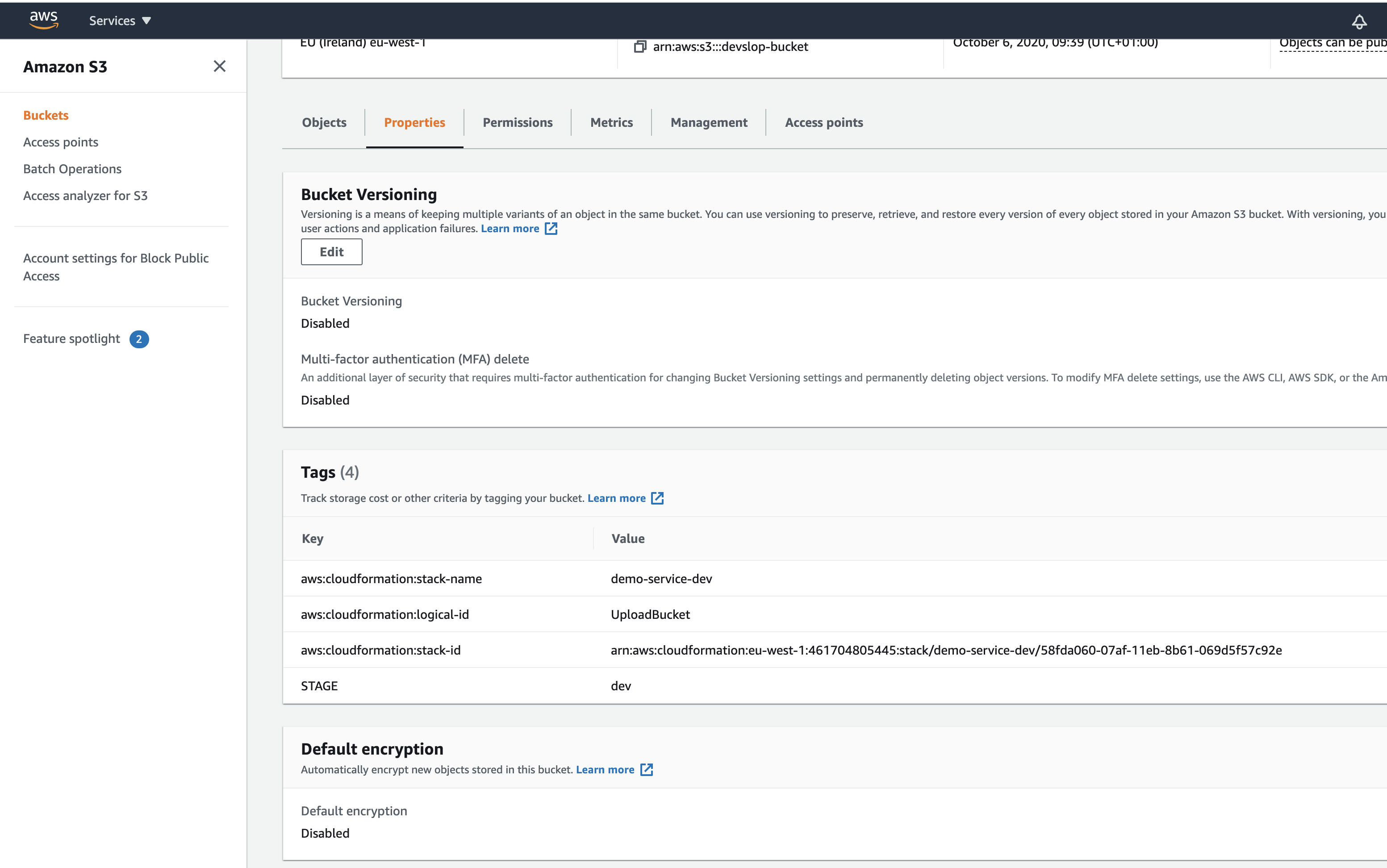The width and height of the screenshot is (1387, 868).
Task: Click Multi-factor authentication (MFA) delete label
Action: pyautogui.click(x=415, y=359)
